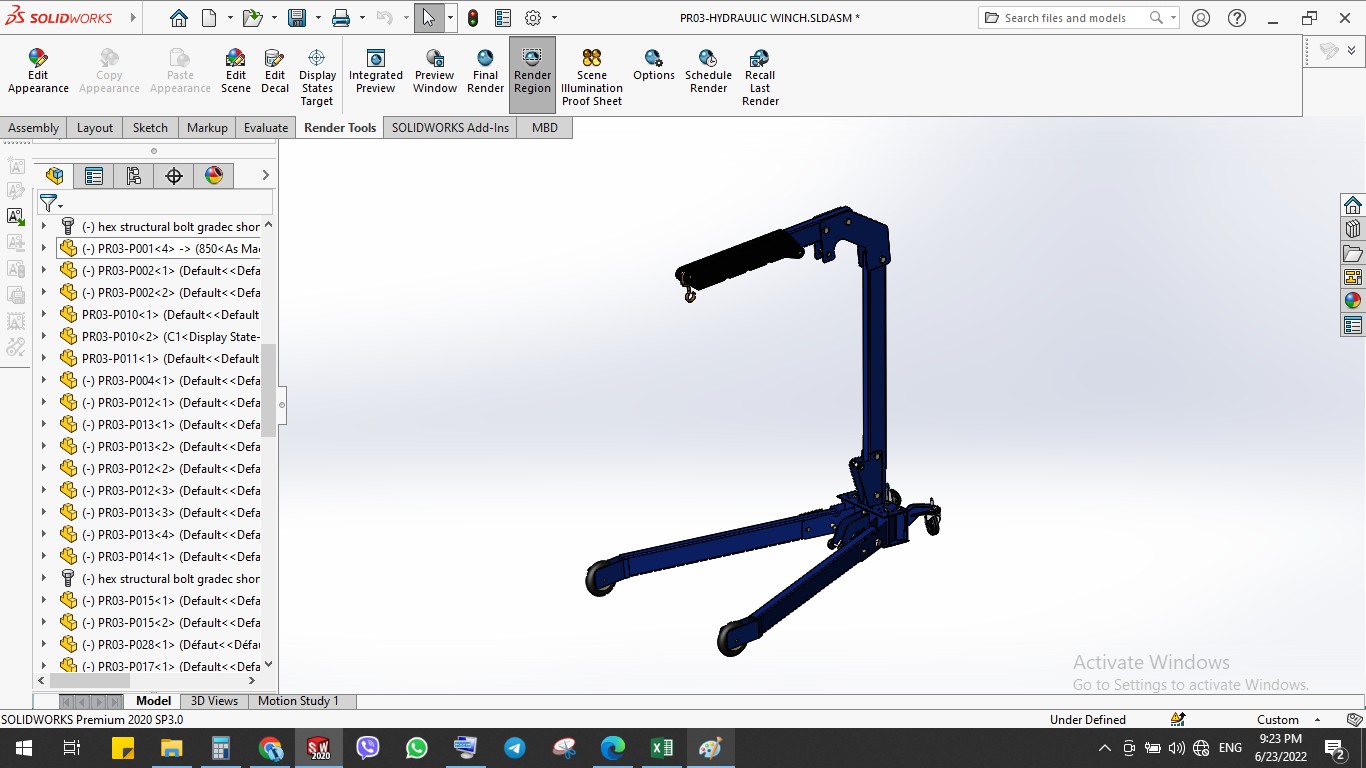Screen dimensions: 1366x768
Task: Click Recall Last Render
Action: click(x=760, y=78)
